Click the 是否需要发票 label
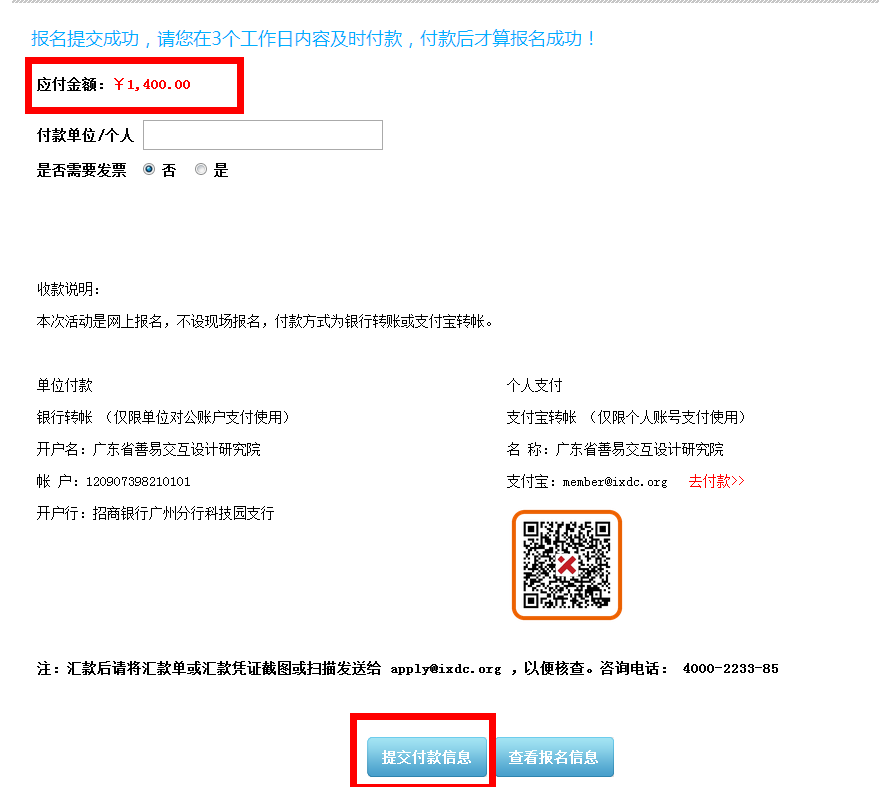The height and width of the screenshot is (787, 879). [82, 170]
